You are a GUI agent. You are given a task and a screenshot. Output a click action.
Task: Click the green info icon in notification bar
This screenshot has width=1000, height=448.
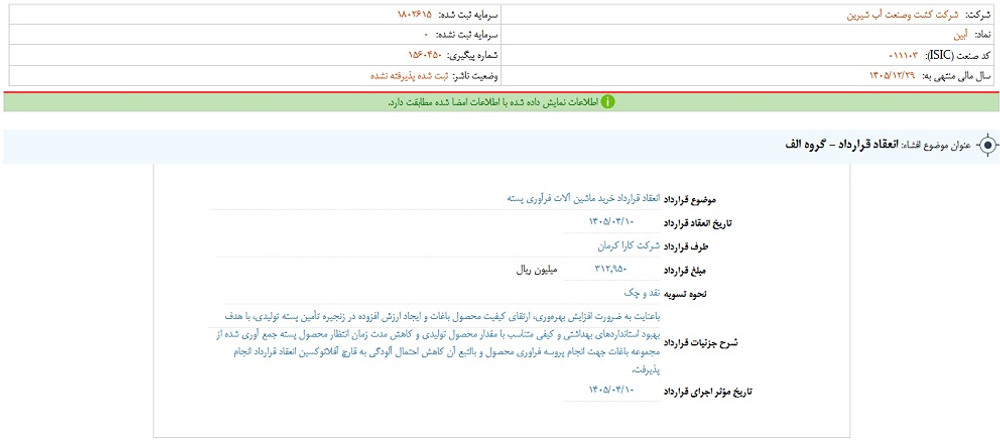pyautogui.click(x=608, y=101)
